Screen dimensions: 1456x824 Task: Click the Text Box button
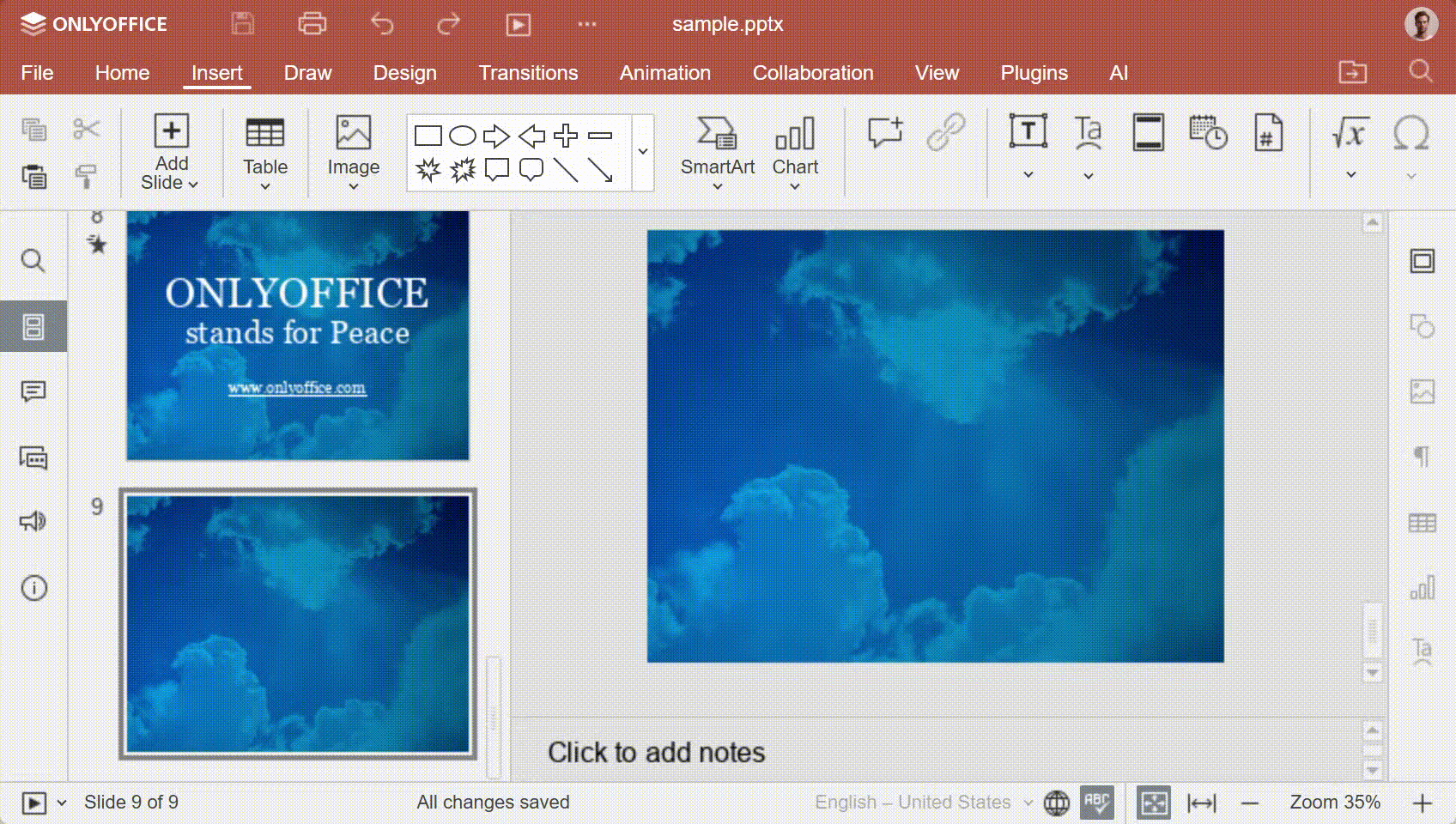(x=1028, y=131)
